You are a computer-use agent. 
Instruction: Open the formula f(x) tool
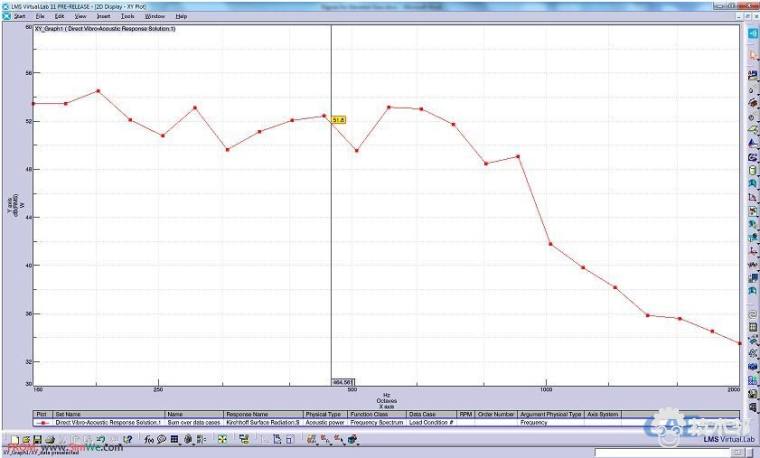click(147, 438)
